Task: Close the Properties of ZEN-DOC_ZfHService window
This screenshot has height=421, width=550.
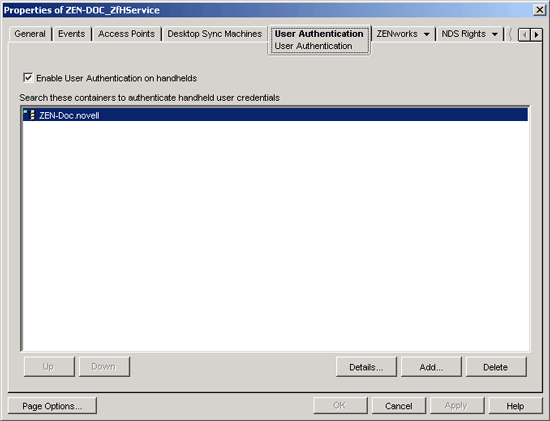Action: [539, 10]
